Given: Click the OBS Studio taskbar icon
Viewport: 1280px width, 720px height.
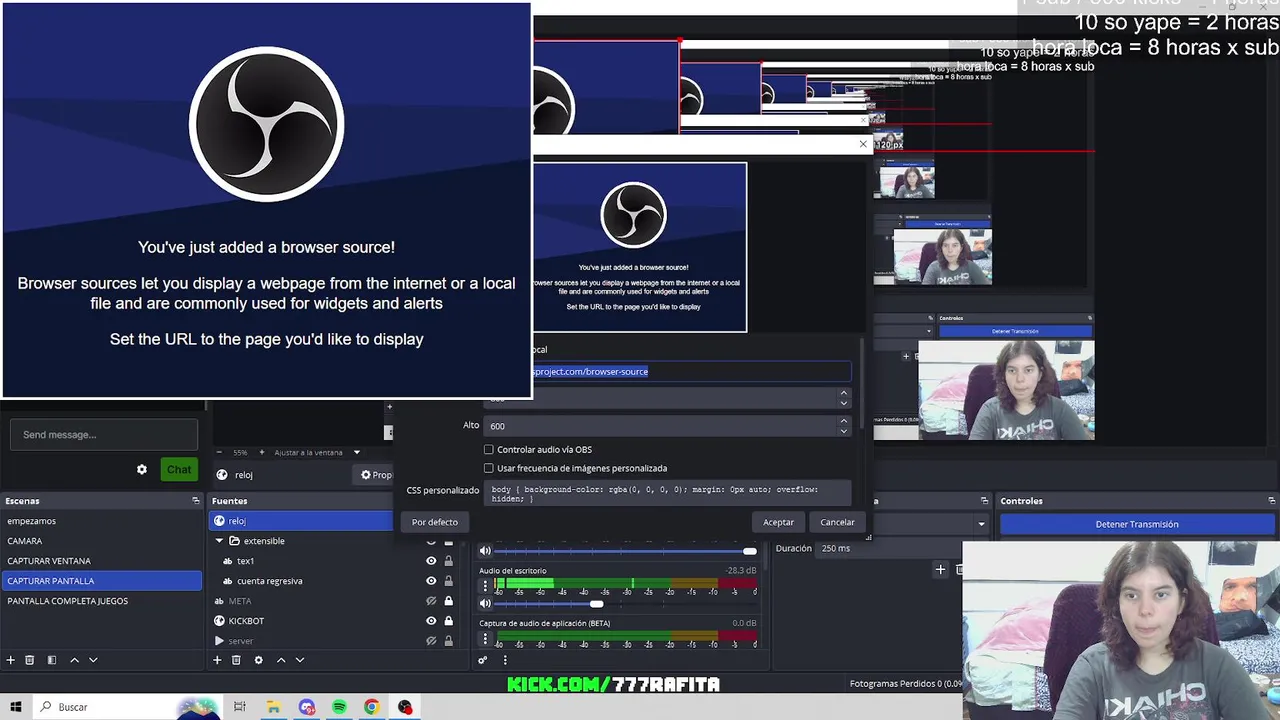Looking at the screenshot, I should coord(405,707).
